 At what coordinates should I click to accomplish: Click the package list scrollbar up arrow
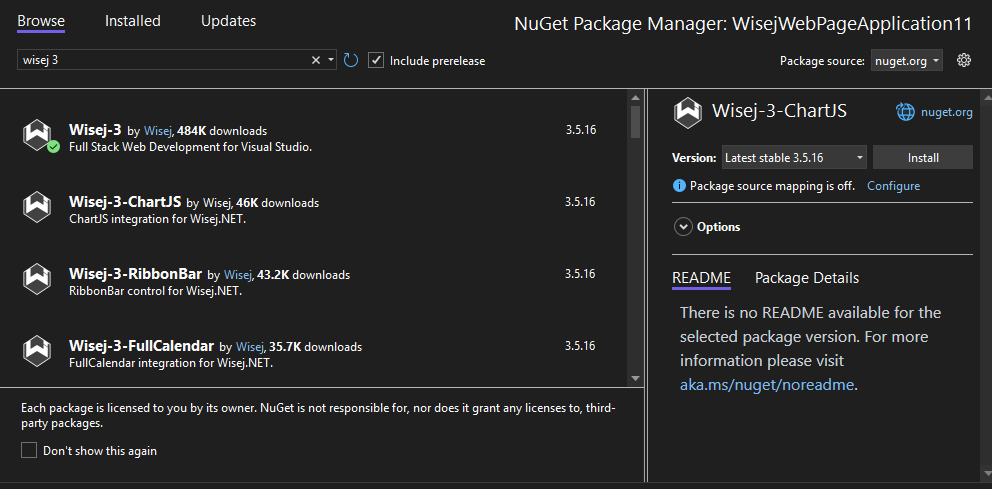635,97
